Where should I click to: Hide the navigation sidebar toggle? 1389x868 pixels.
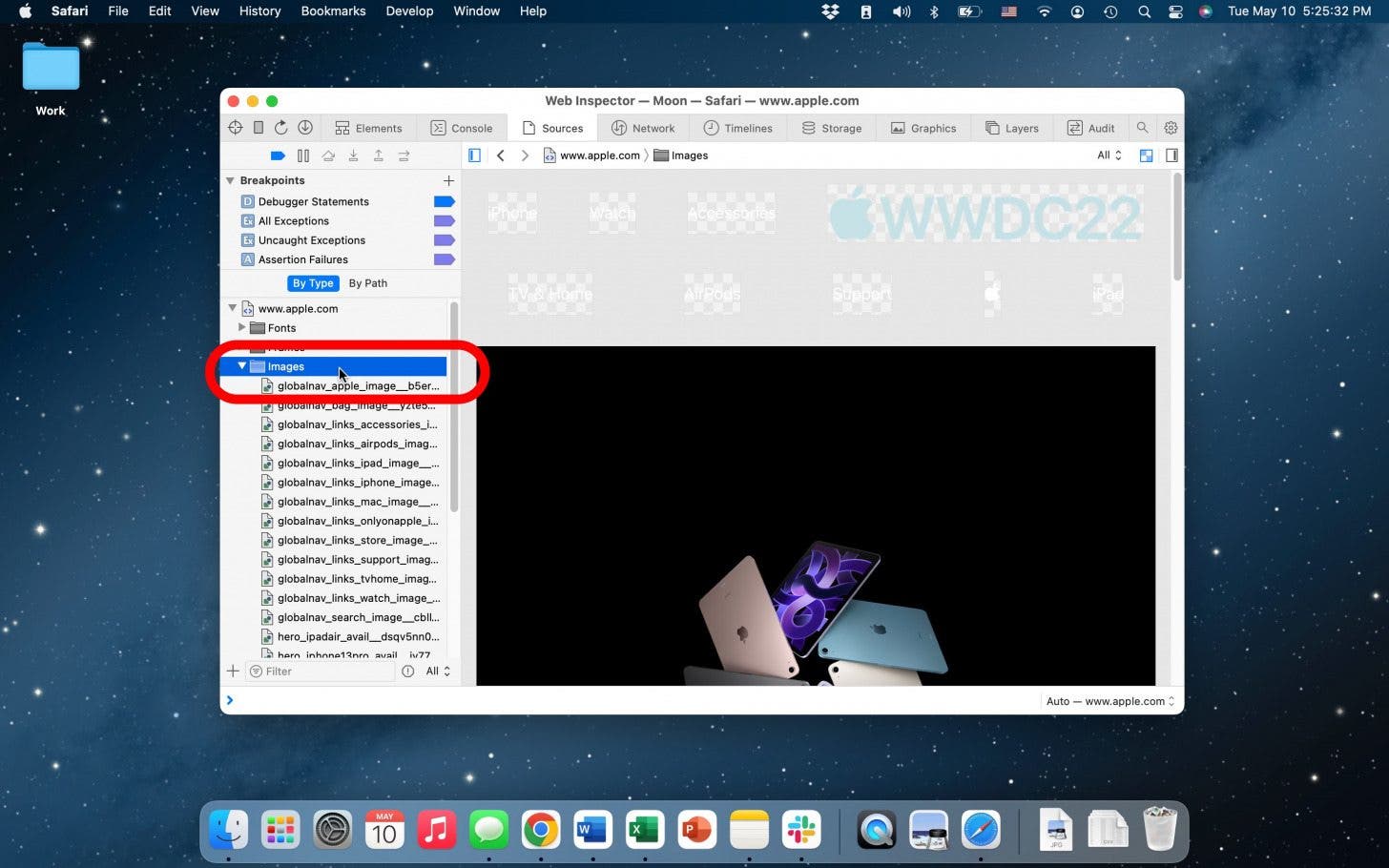click(474, 155)
